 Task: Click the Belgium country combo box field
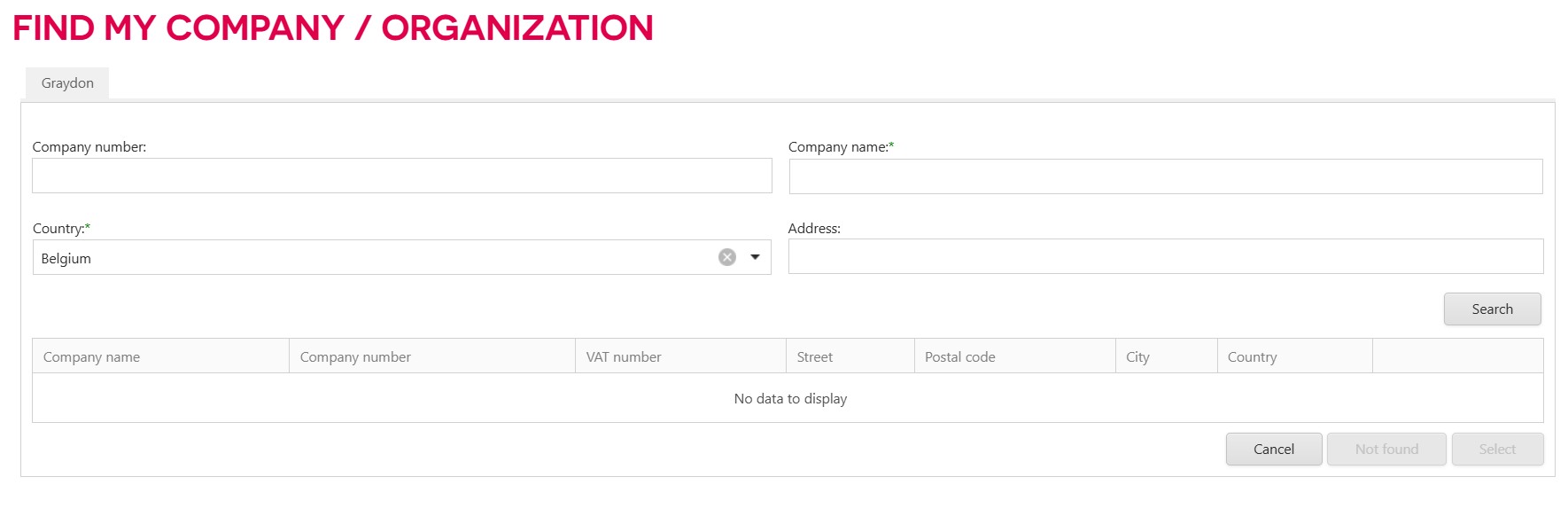(x=372, y=258)
